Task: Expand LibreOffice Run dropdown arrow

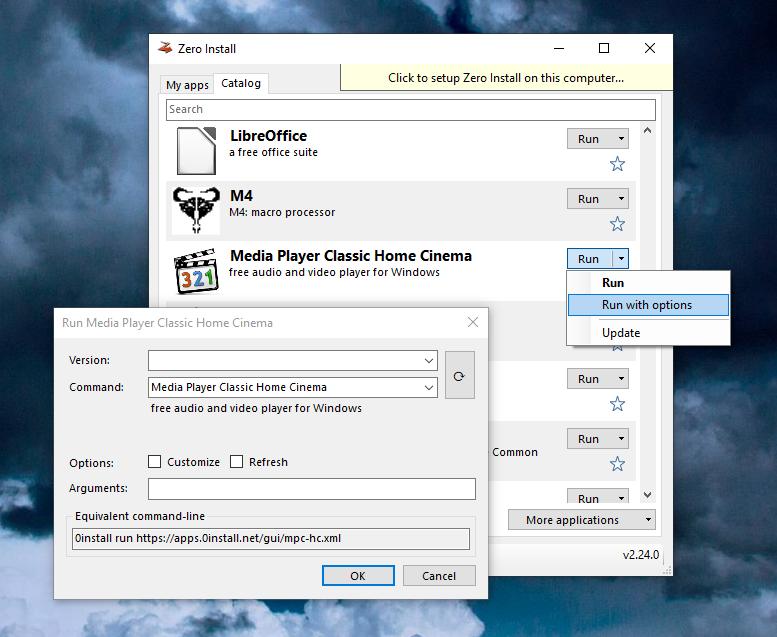Action: pos(621,139)
